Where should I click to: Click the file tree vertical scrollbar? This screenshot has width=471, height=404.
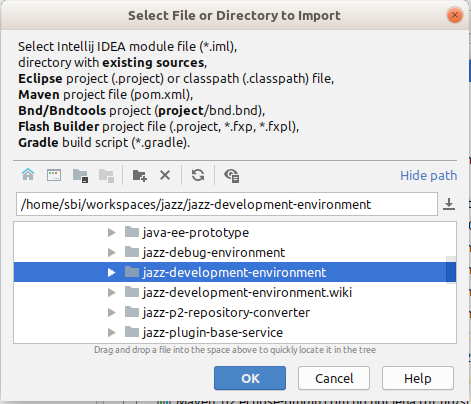coord(451,270)
